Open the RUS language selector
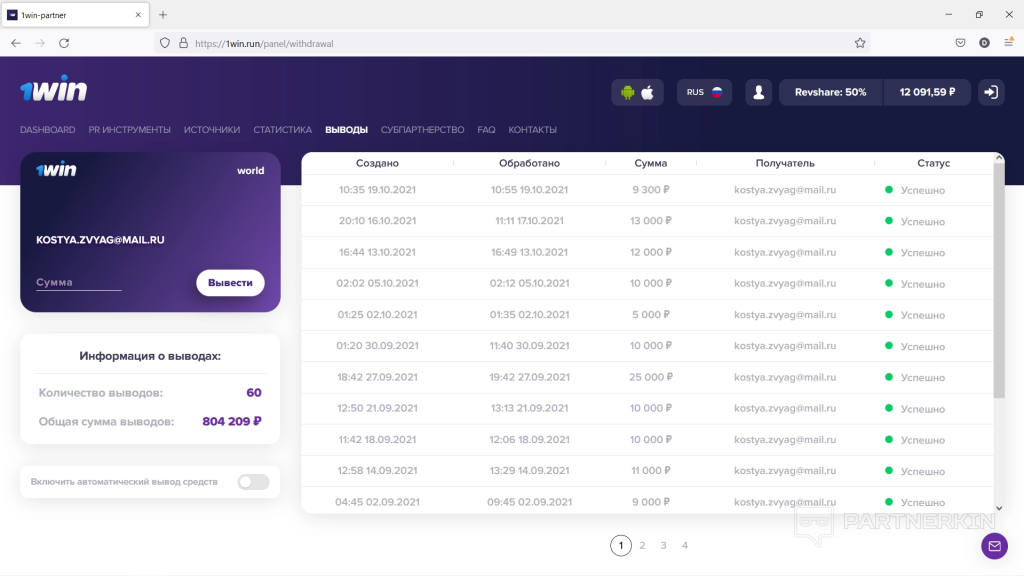The height and width of the screenshot is (576, 1024). (x=704, y=92)
